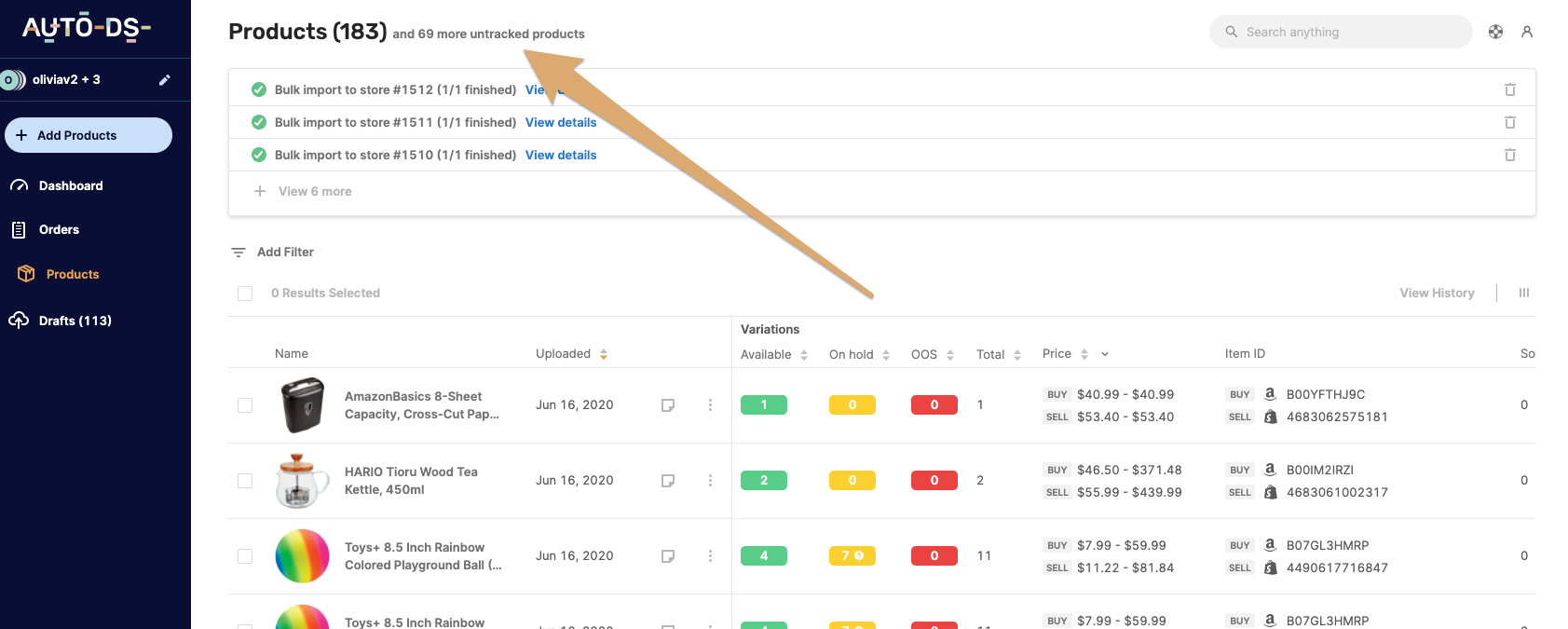Open Orders in the sidebar

[59, 229]
